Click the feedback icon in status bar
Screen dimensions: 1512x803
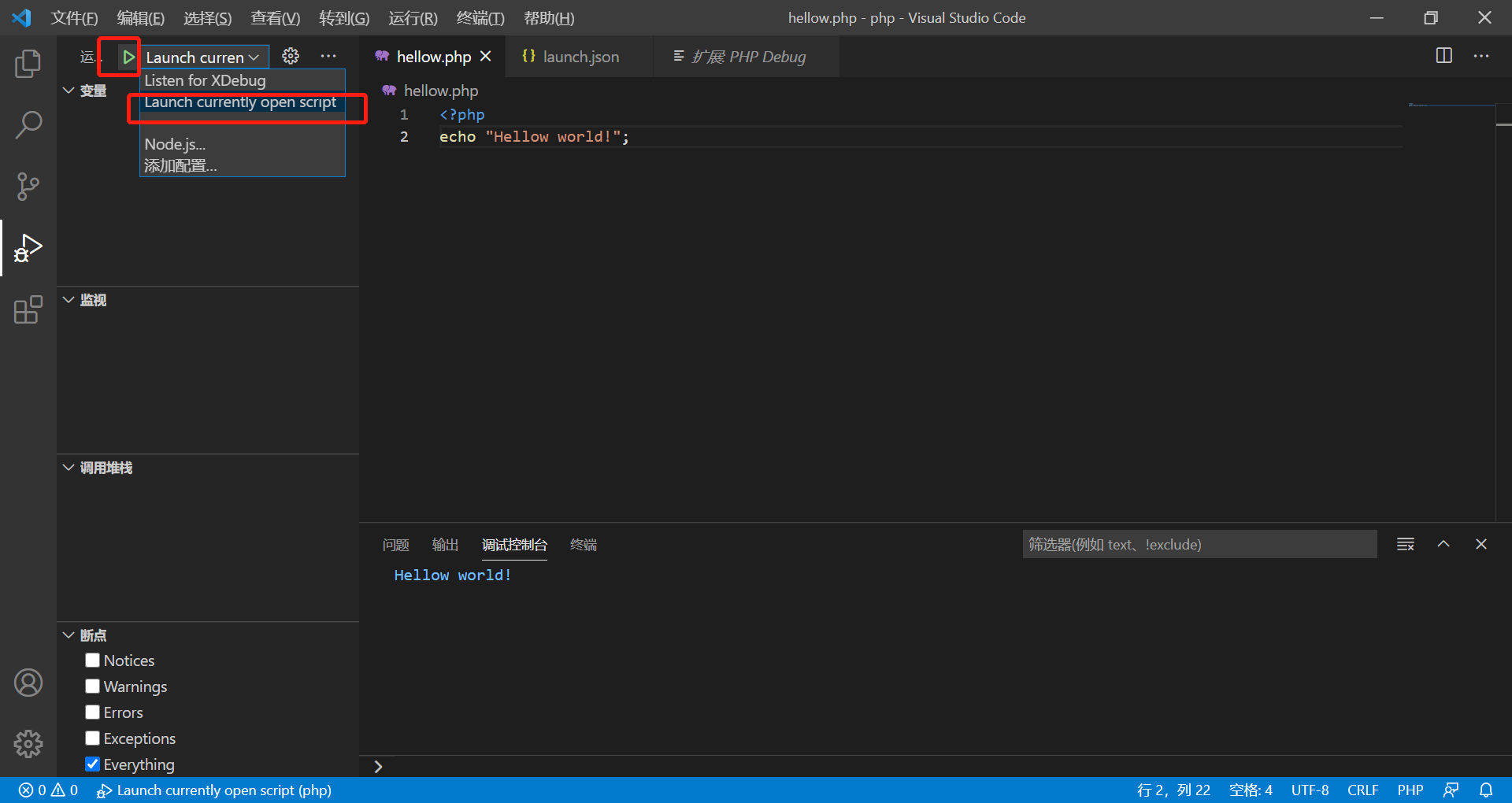[x=1451, y=790]
